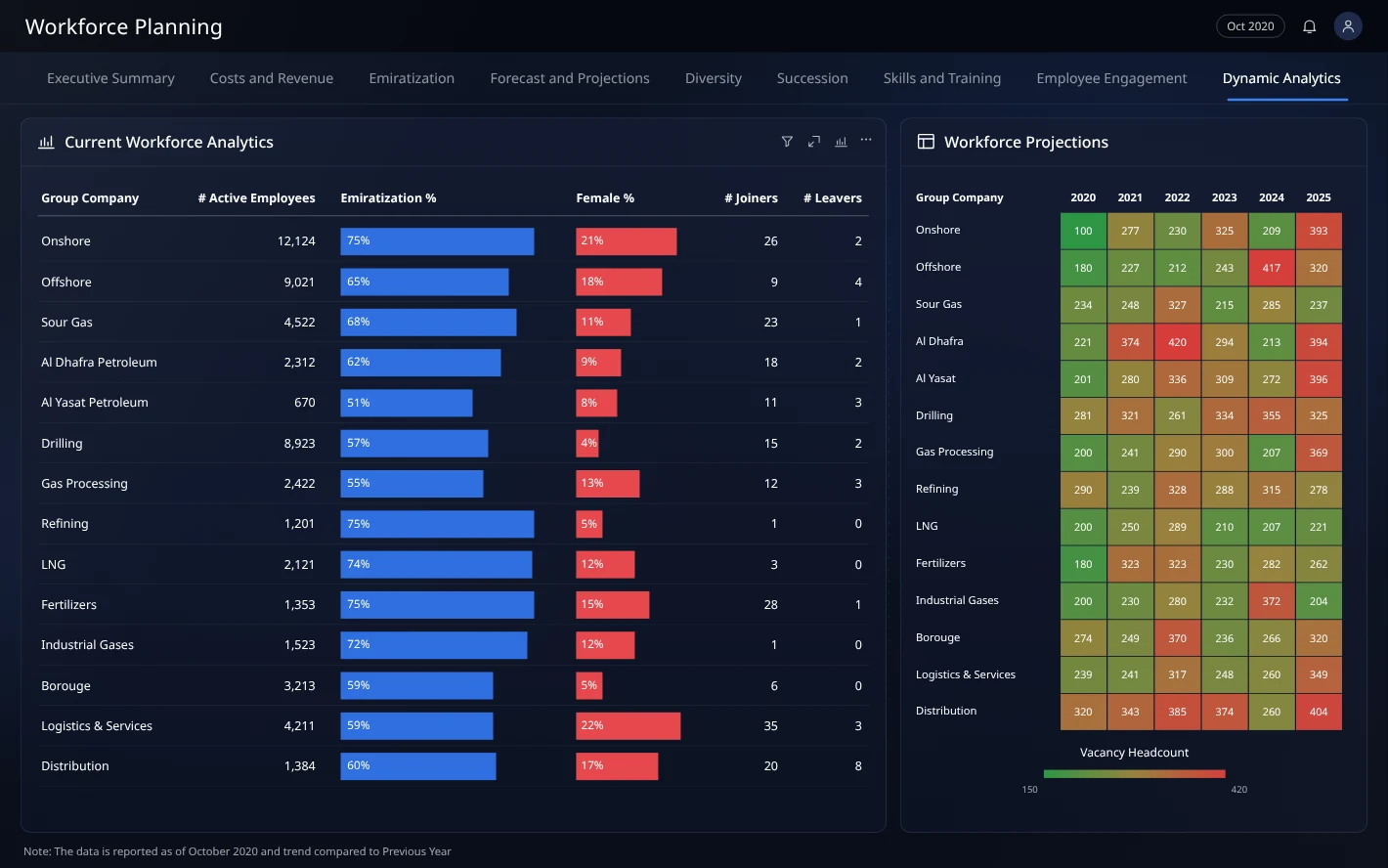Image resolution: width=1388 pixels, height=868 pixels.
Task: Sort by # Active Employees column header
Action: click(256, 198)
